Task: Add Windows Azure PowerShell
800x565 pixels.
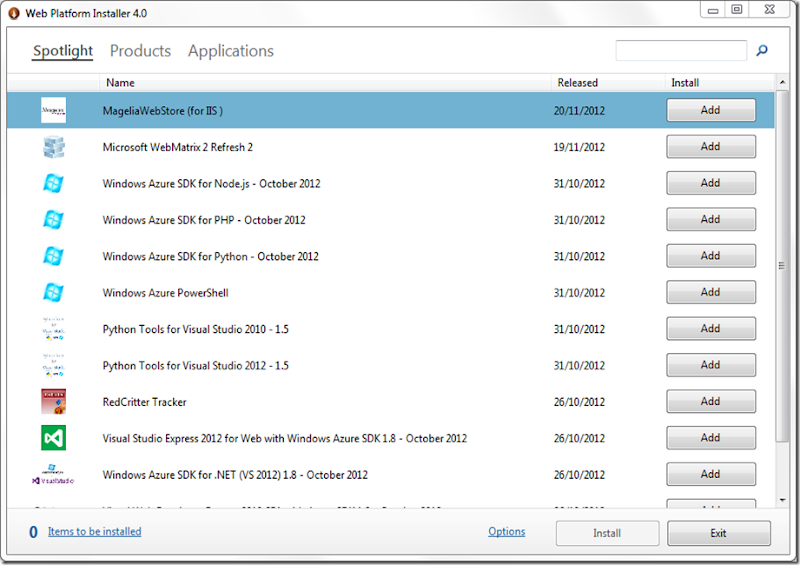Action: click(x=711, y=292)
